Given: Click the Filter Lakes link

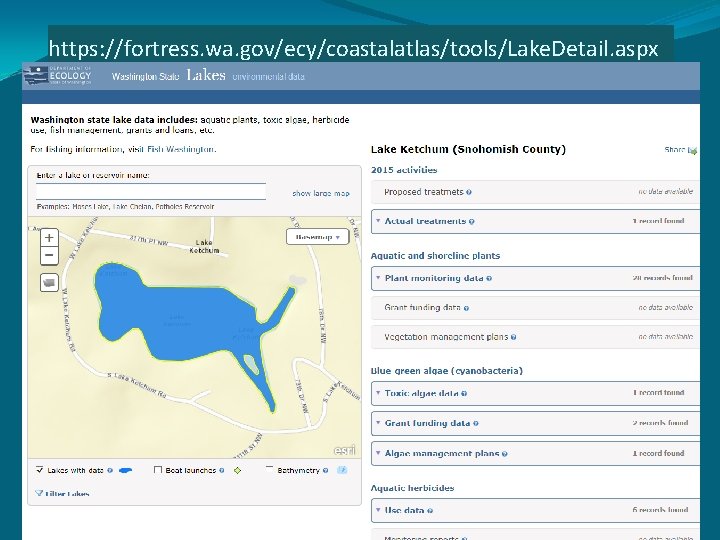Looking at the screenshot, I should [67, 494].
